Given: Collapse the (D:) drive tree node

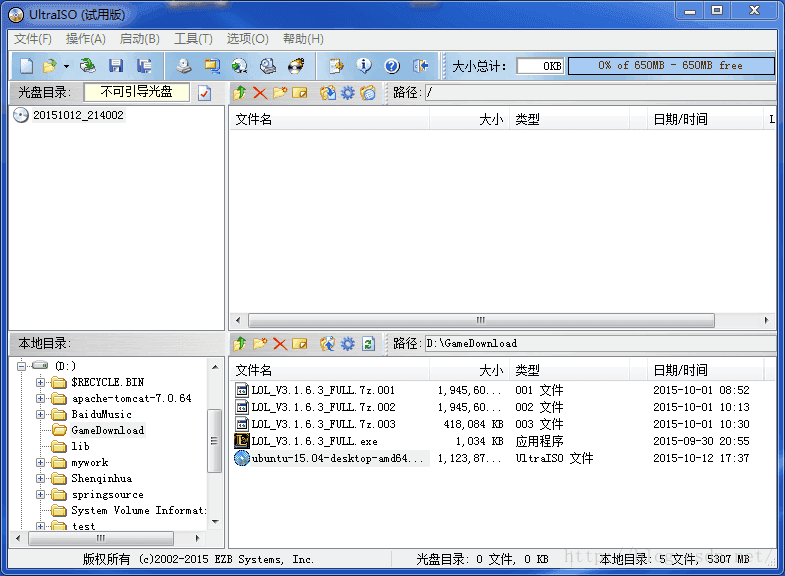Looking at the screenshot, I should (21, 366).
